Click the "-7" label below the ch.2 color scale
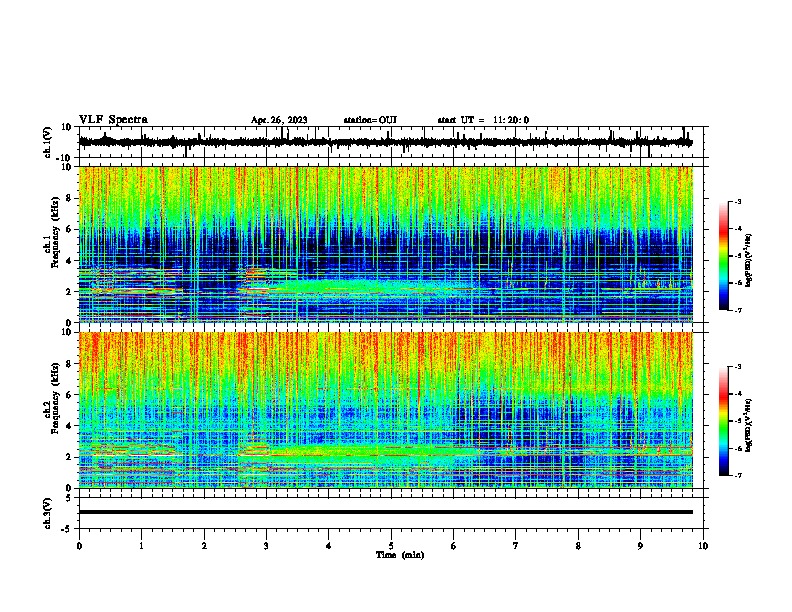 coord(738,476)
